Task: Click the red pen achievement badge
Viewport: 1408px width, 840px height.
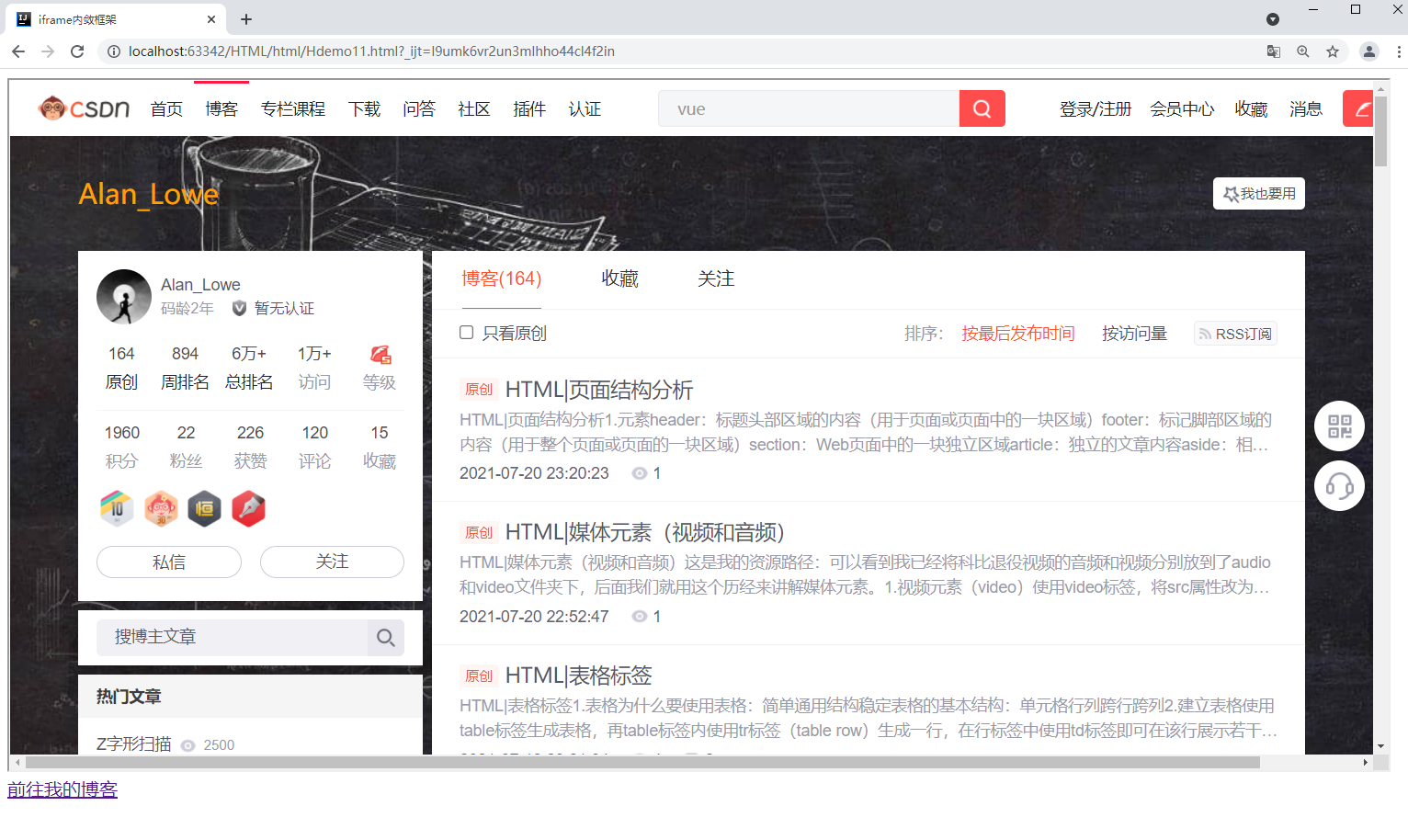Action: [248, 508]
